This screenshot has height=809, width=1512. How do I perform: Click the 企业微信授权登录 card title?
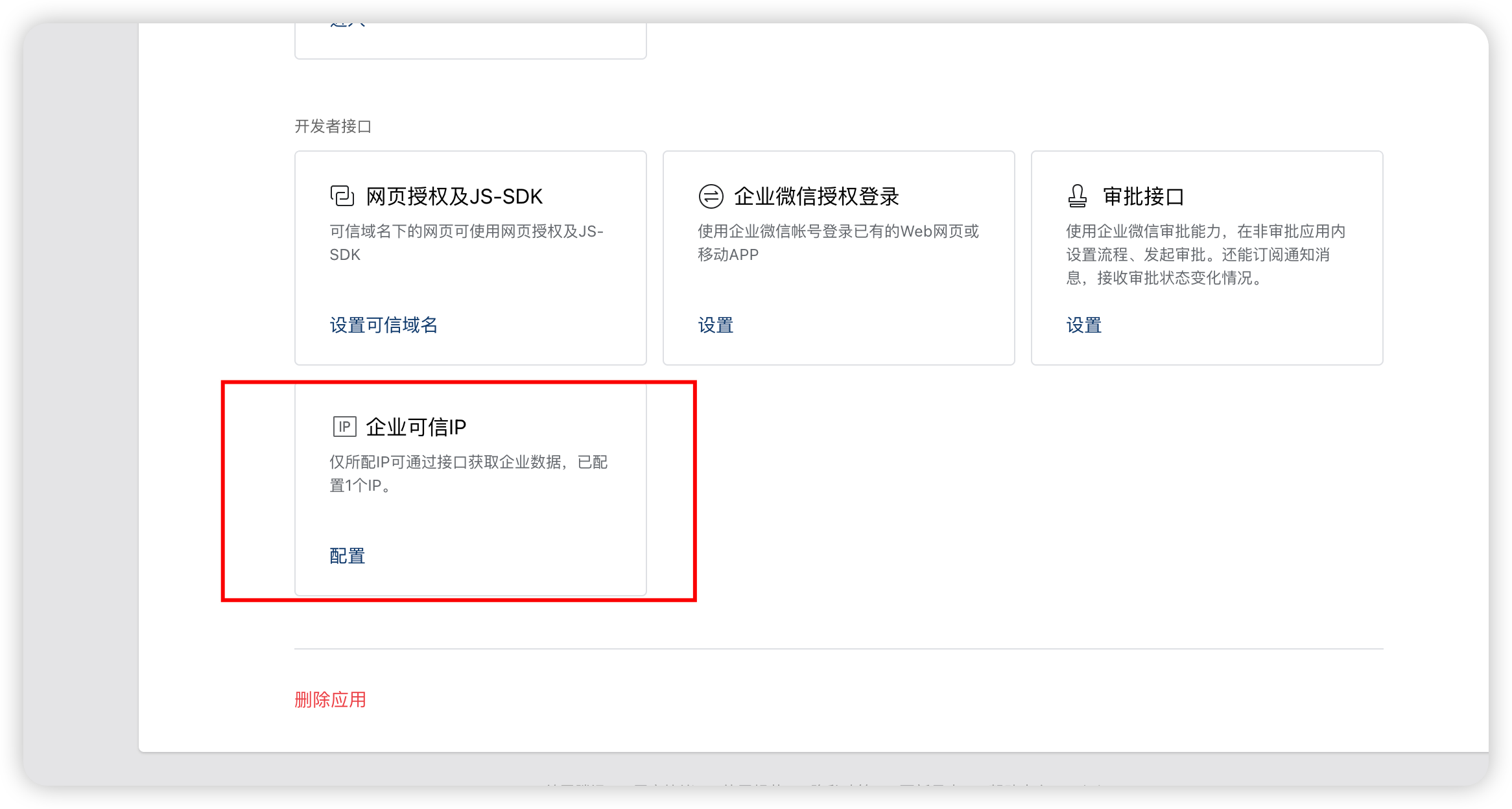click(816, 196)
